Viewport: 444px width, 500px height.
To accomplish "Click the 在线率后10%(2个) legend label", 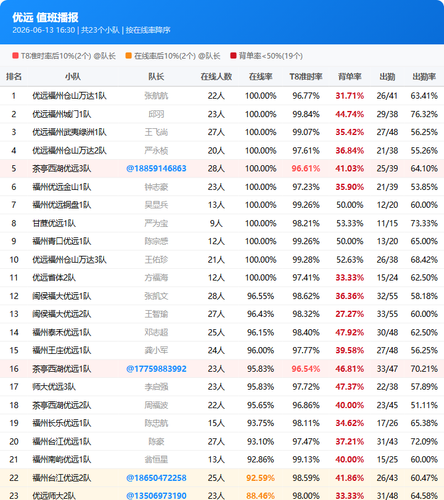I will point(177,56).
